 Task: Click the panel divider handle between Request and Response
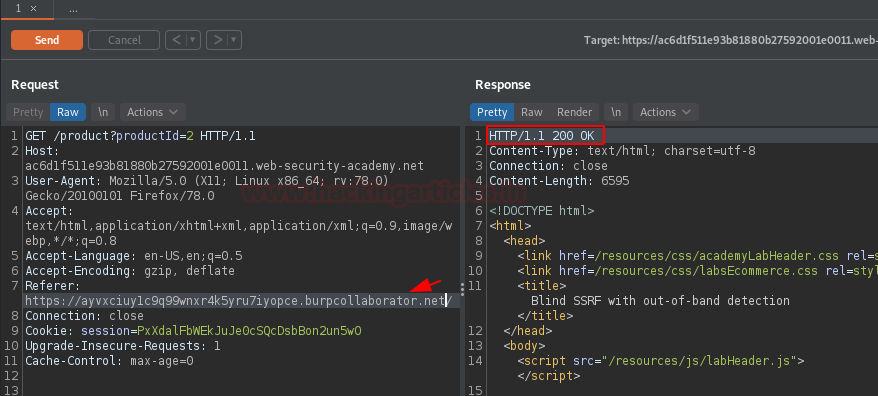pyautogui.click(x=463, y=290)
